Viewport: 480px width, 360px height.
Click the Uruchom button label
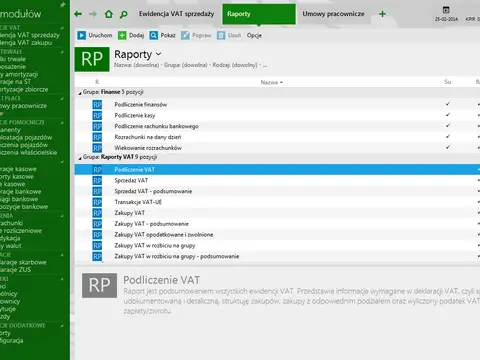tap(100, 35)
